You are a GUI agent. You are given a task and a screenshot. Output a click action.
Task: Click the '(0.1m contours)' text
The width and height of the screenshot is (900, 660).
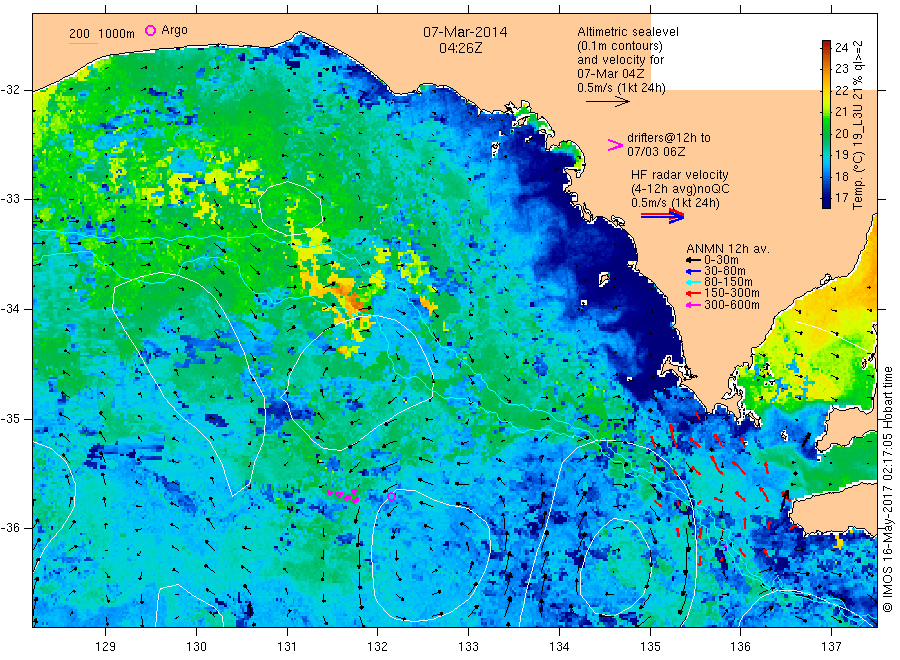[x=620, y=46]
